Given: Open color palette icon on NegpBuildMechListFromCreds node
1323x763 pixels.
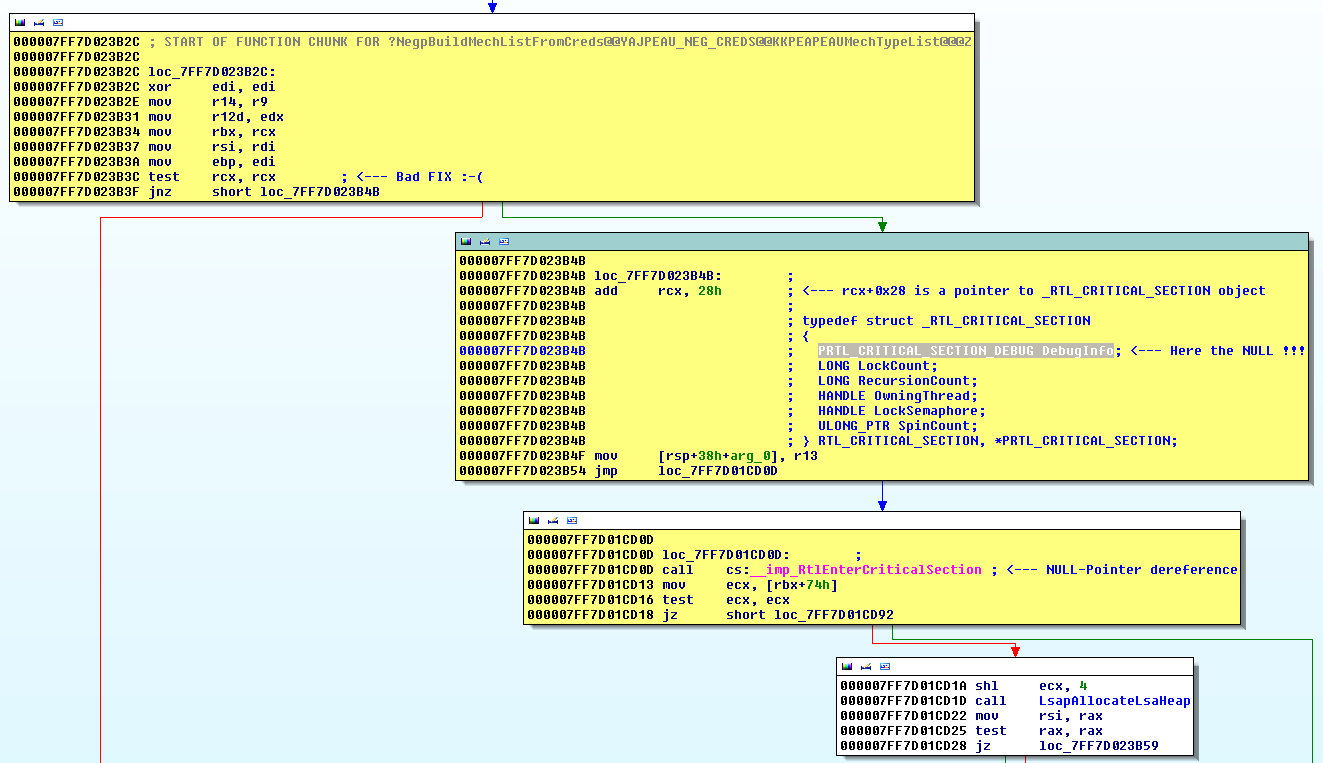Looking at the screenshot, I should (20, 22).
